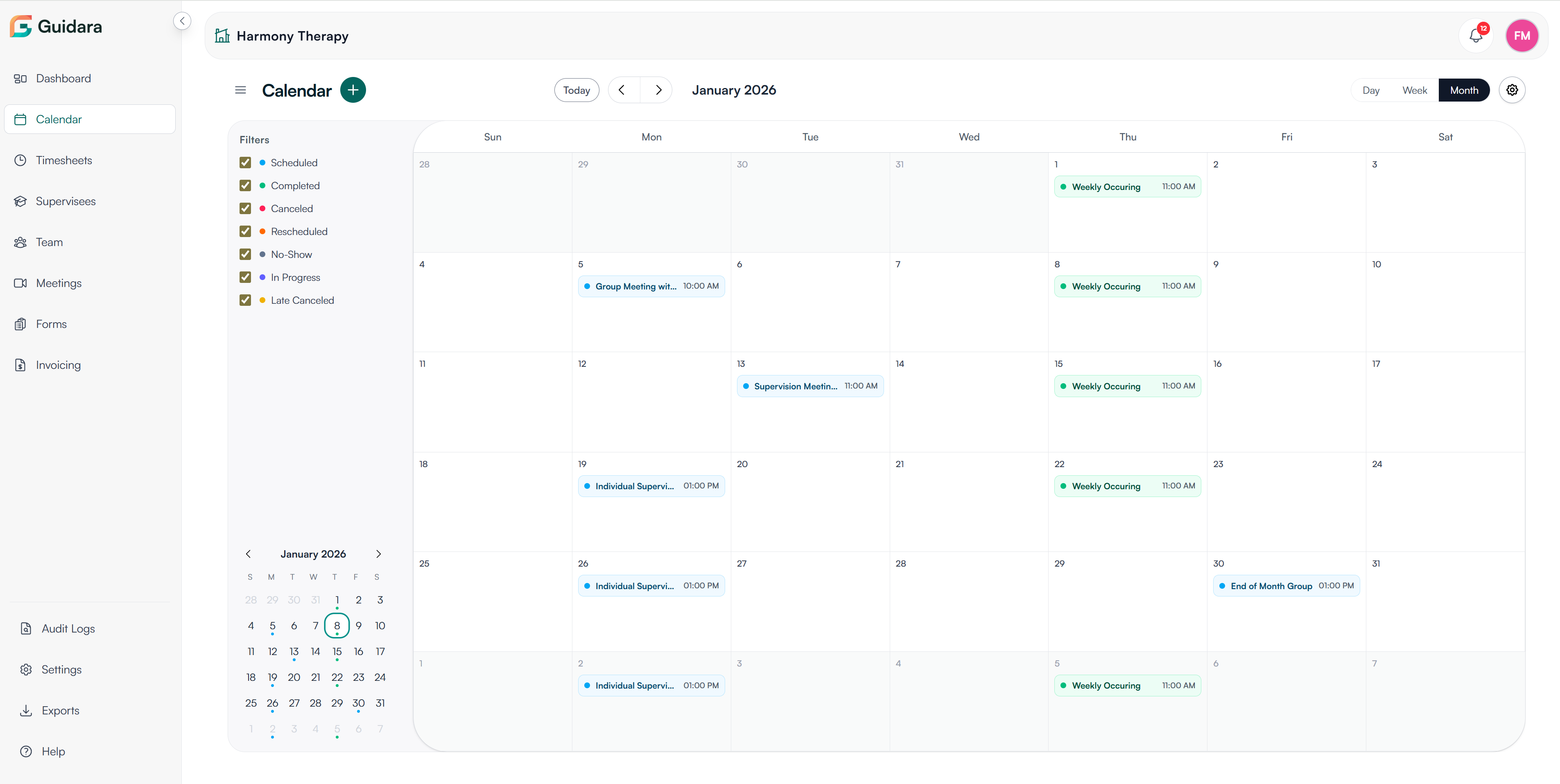The height and width of the screenshot is (784, 1560).
Task: Click the Audit Logs sidebar icon
Action: point(26,628)
